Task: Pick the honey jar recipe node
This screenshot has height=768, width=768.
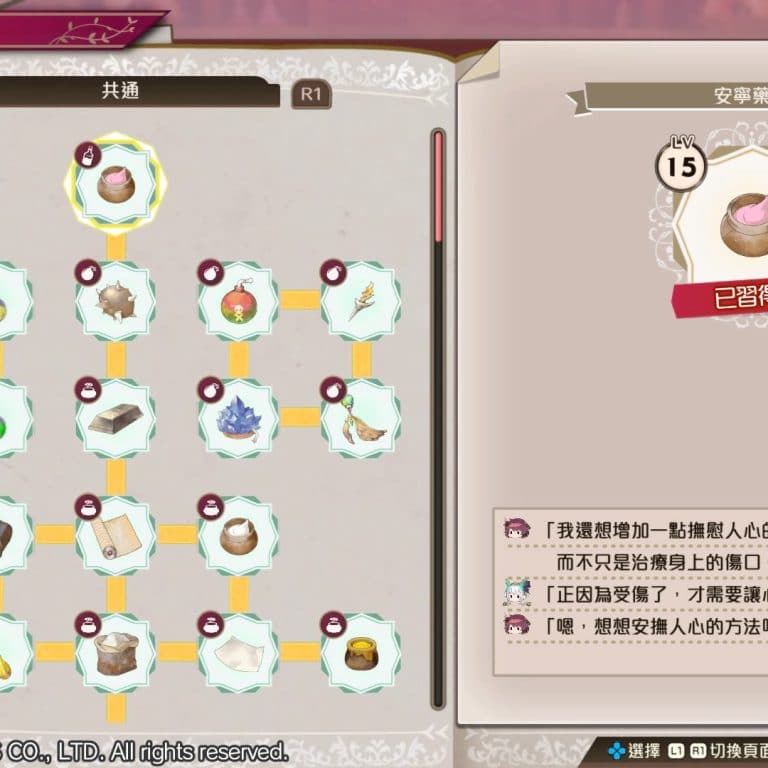Action: coord(361,653)
